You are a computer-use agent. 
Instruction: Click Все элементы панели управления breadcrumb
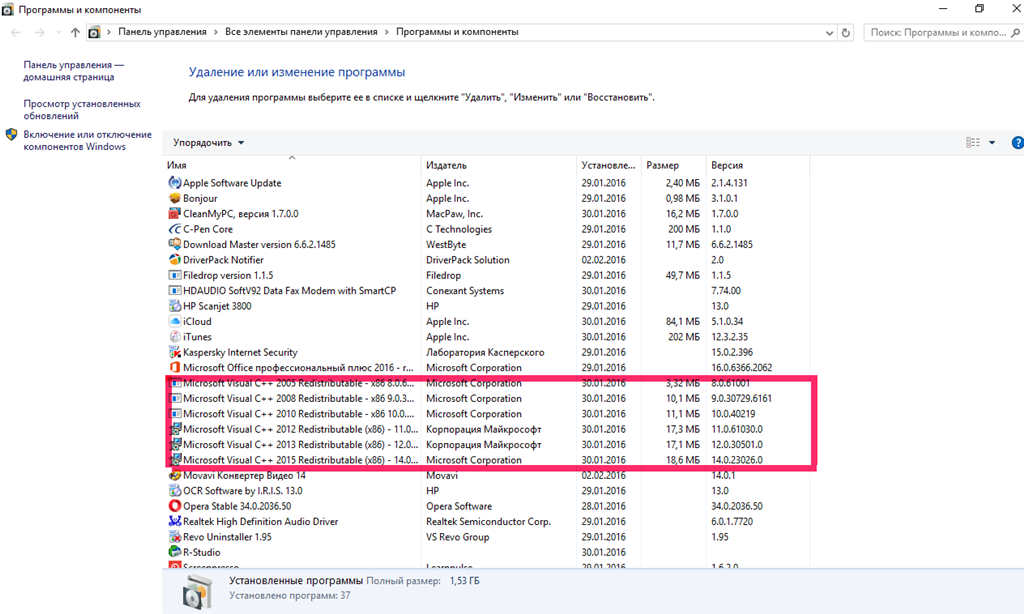[x=301, y=31]
